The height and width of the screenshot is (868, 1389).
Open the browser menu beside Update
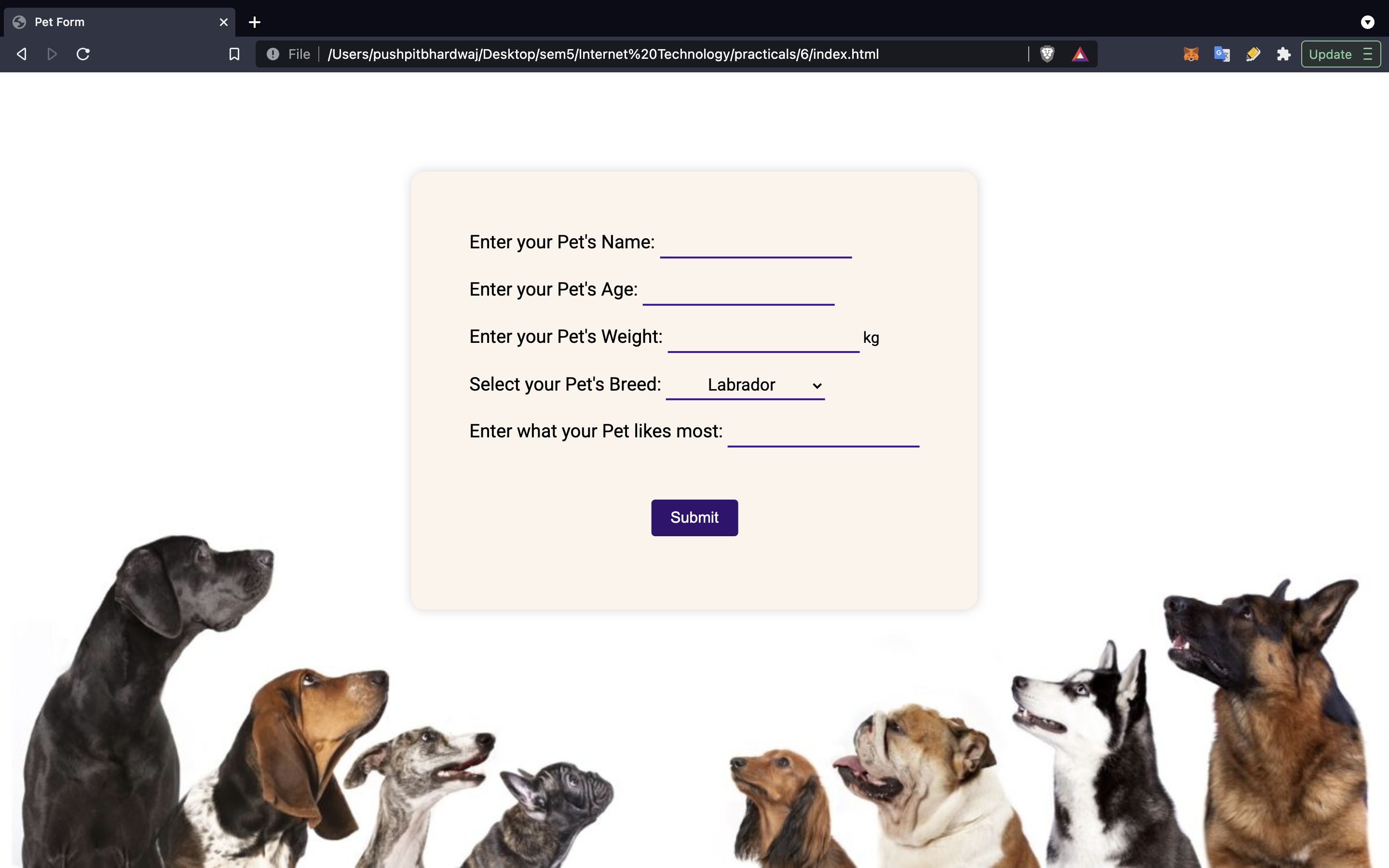(1368, 54)
